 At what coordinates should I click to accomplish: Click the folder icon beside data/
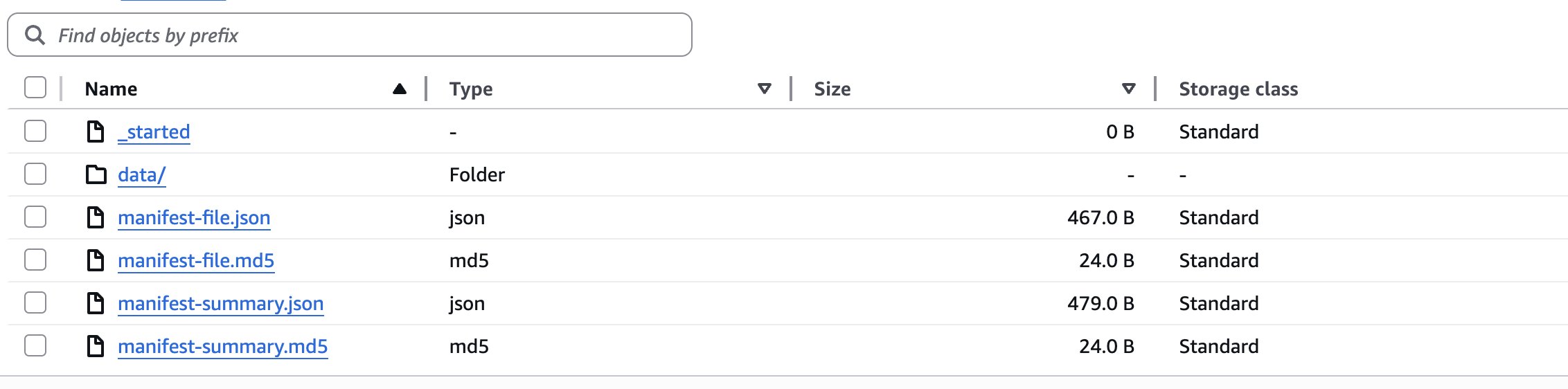coord(96,174)
